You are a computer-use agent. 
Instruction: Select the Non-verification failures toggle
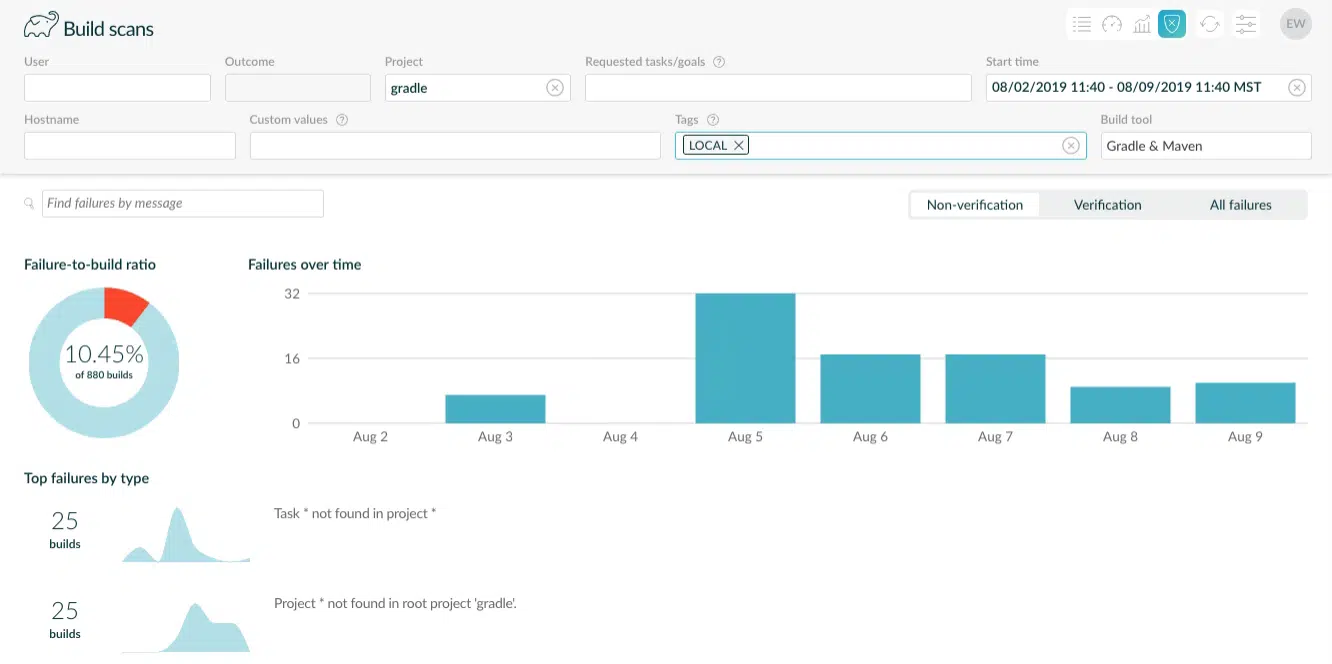click(974, 205)
